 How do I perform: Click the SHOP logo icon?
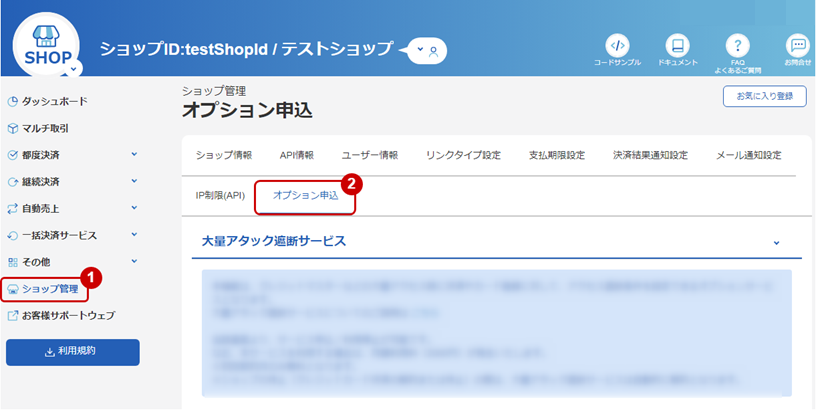[46, 44]
